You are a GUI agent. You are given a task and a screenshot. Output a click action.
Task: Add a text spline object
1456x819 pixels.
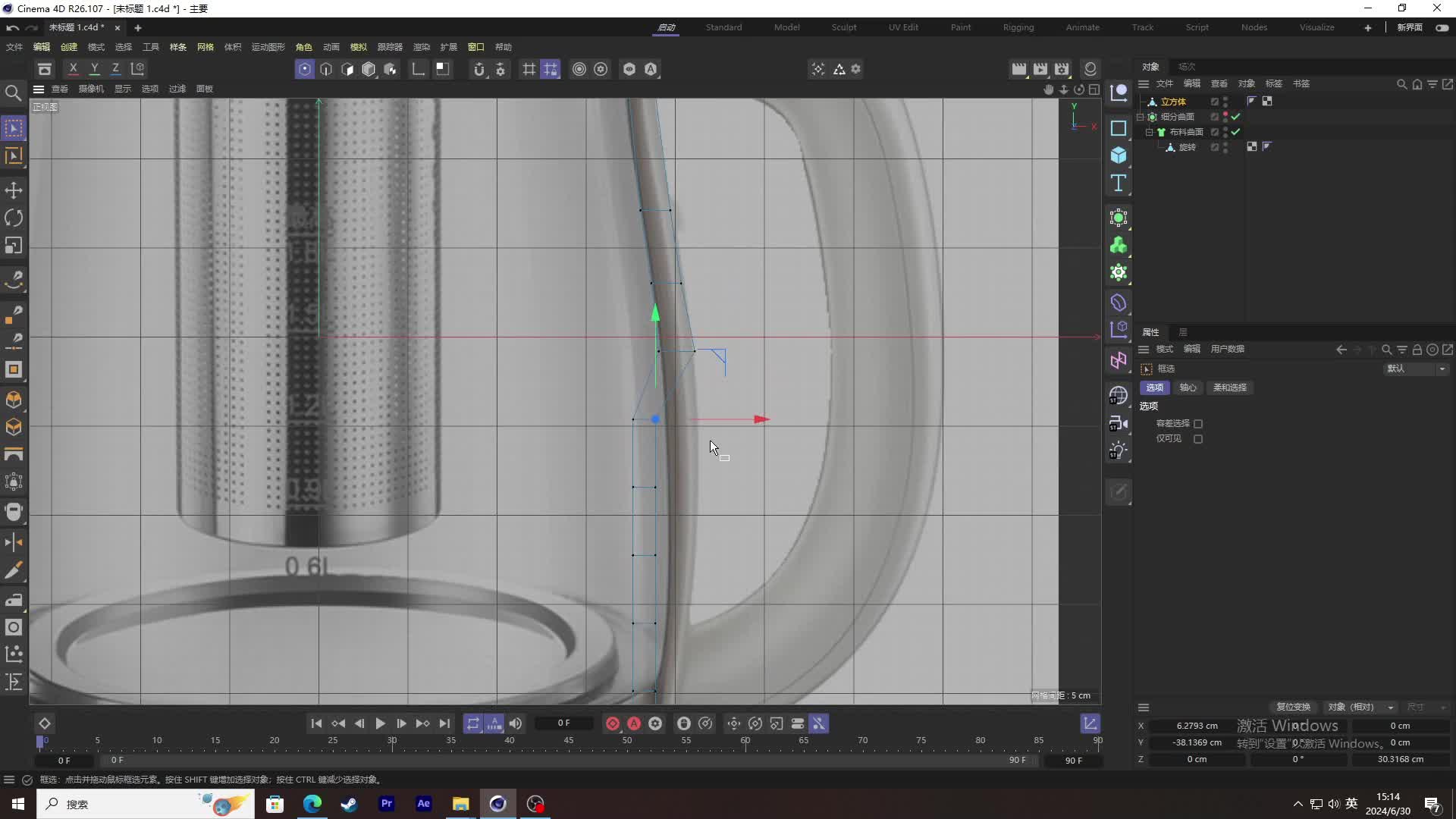click(x=1119, y=183)
